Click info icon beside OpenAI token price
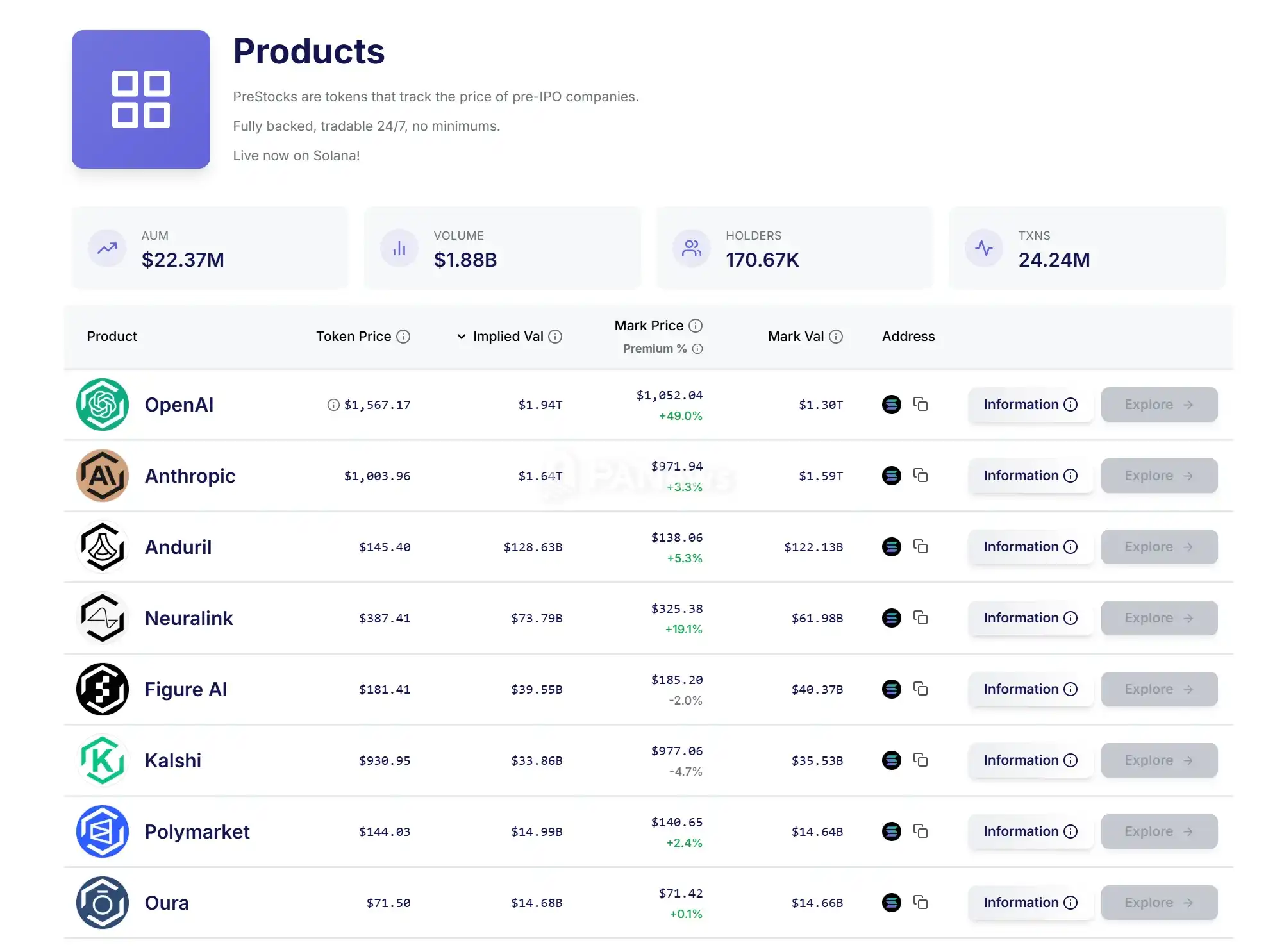Image resolution: width=1275 pixels, height=952 pixels. tap(333, 405)
